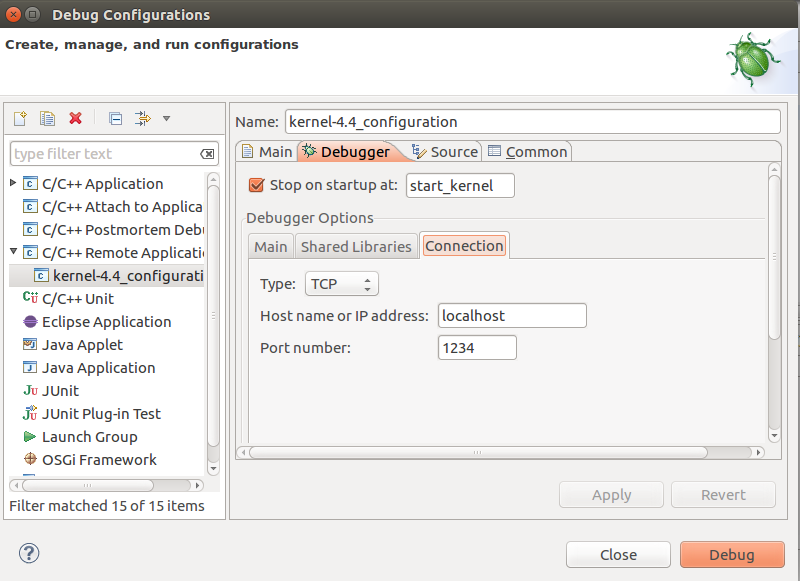Viewport: 800px width, 581px height.
Task: Click the Name field for the configuration
Action: 533,122
